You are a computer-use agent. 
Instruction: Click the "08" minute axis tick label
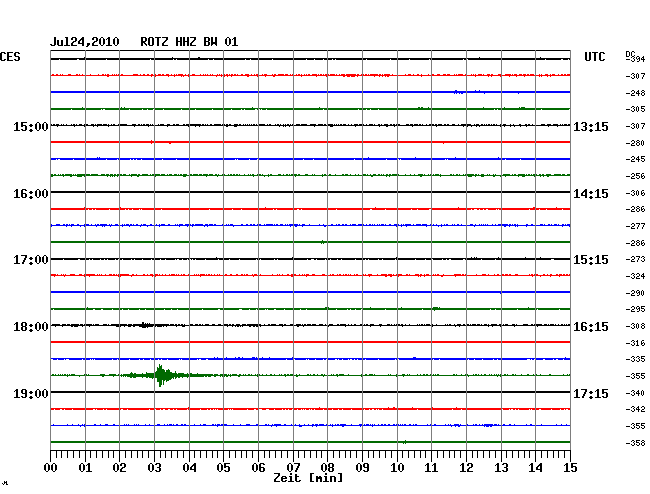327,468
